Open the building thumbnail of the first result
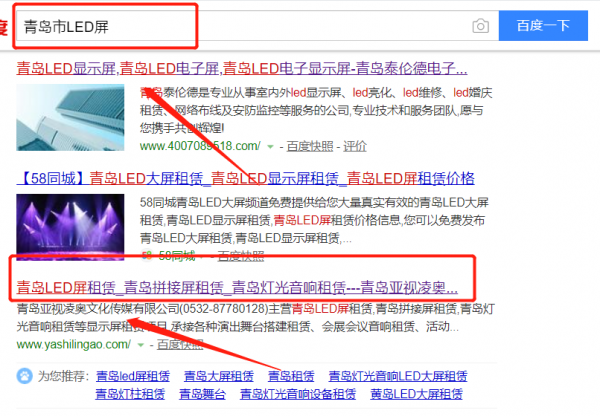Viewport: 600px width, 416px height. point(70,117)
